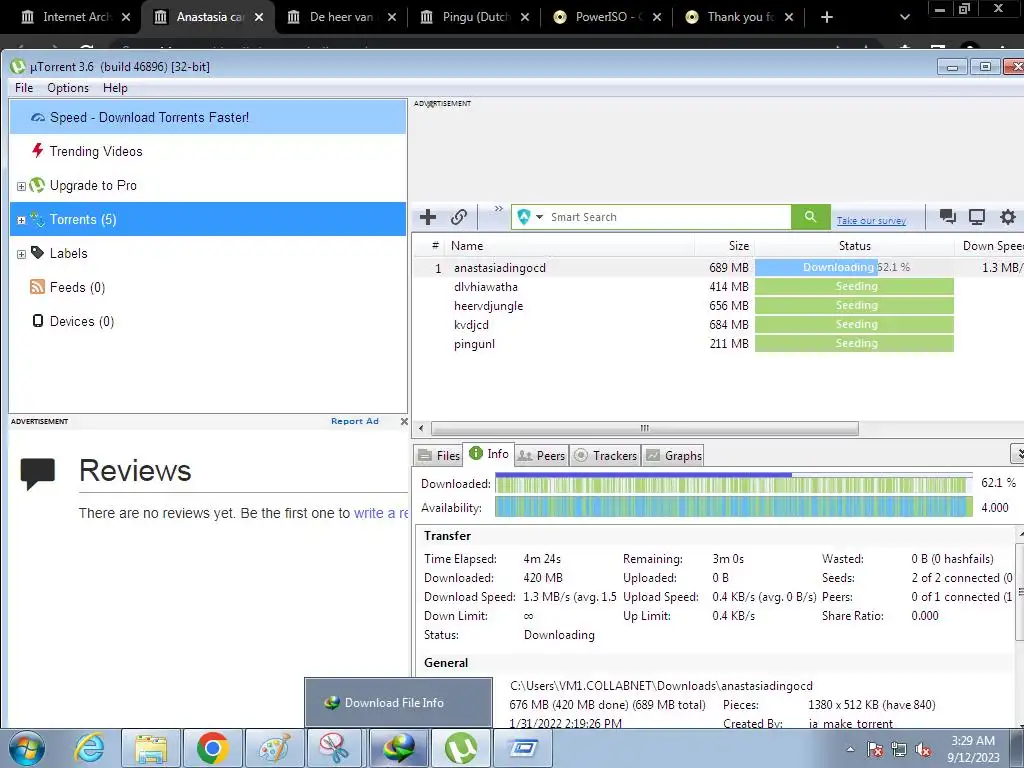Expand the Torrents (5) tree node

(x=21, y=220)
